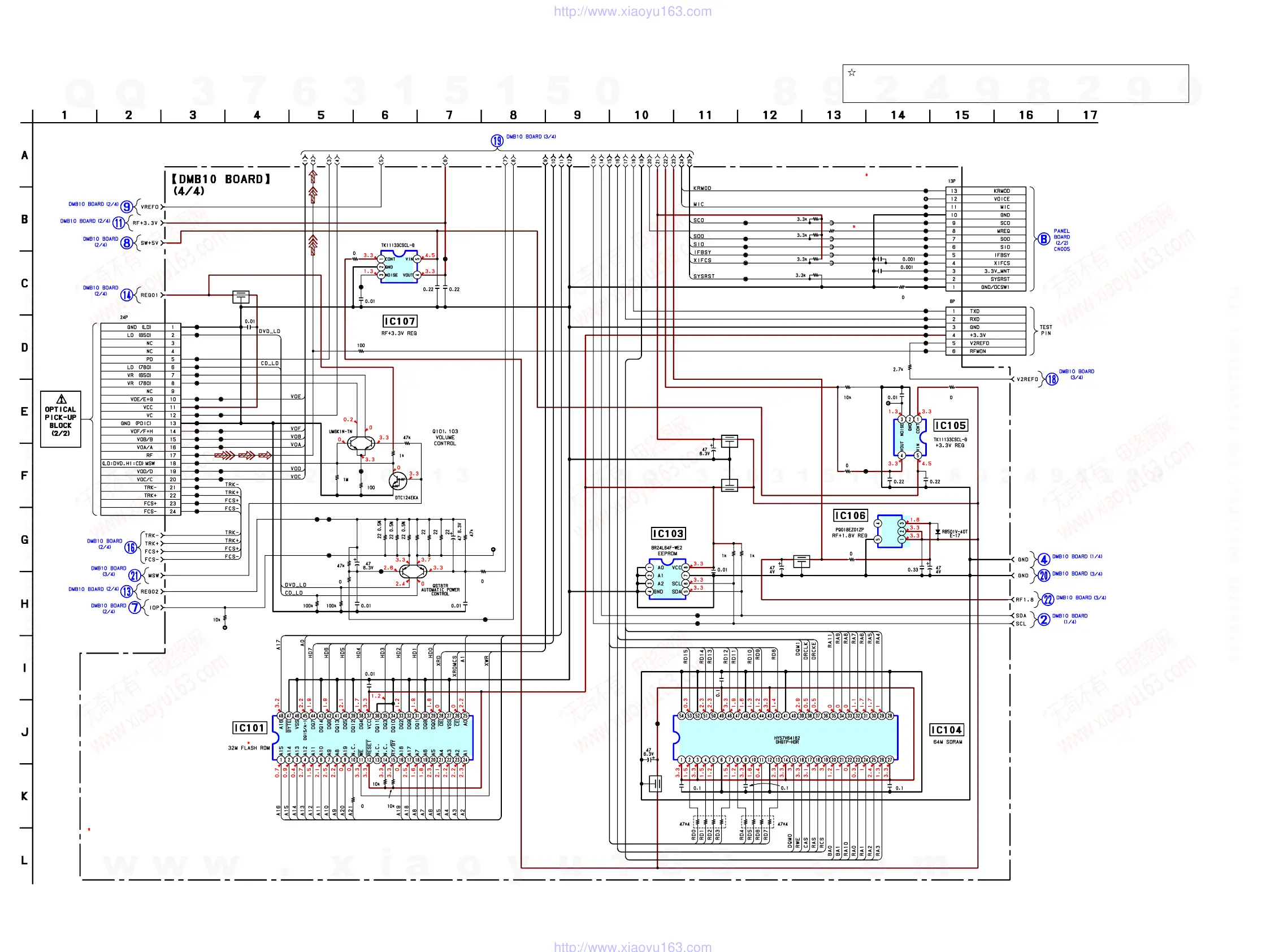The width and height of the screenshot is (1266, 952).
Task: Click the IC105 +3.3V REG label
Action: [x=950, y=425]
